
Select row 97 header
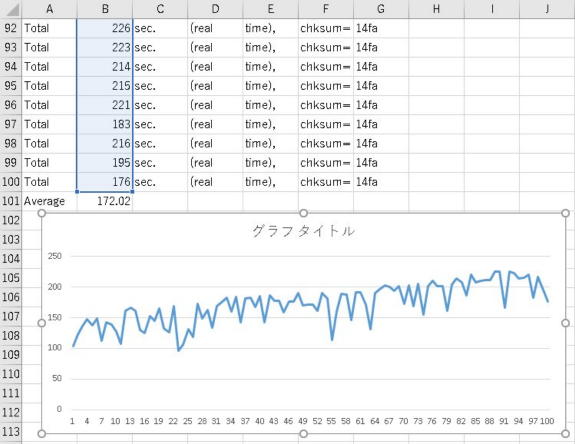11,124
